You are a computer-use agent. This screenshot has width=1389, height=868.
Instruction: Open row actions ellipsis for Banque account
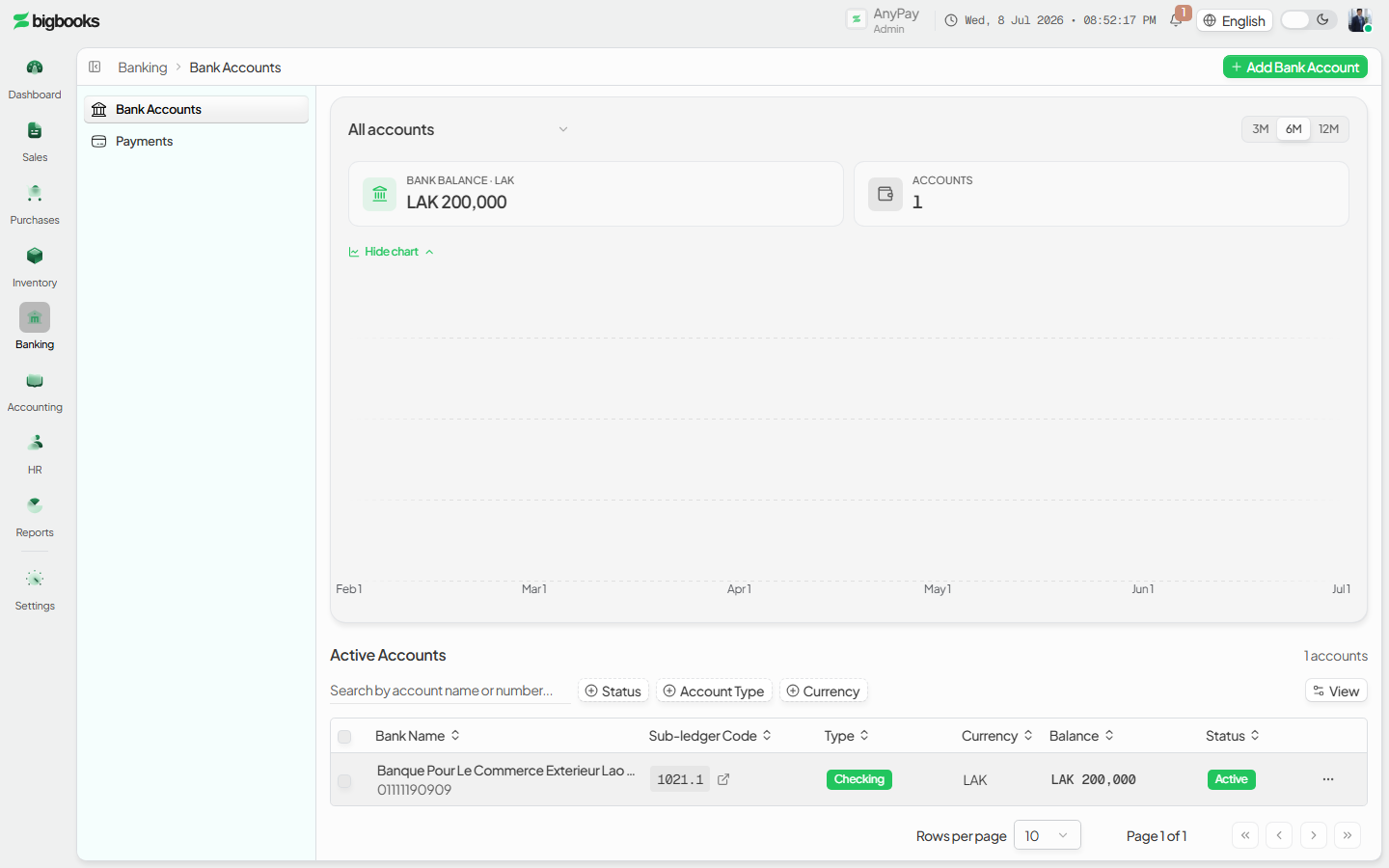point(1328,779)
